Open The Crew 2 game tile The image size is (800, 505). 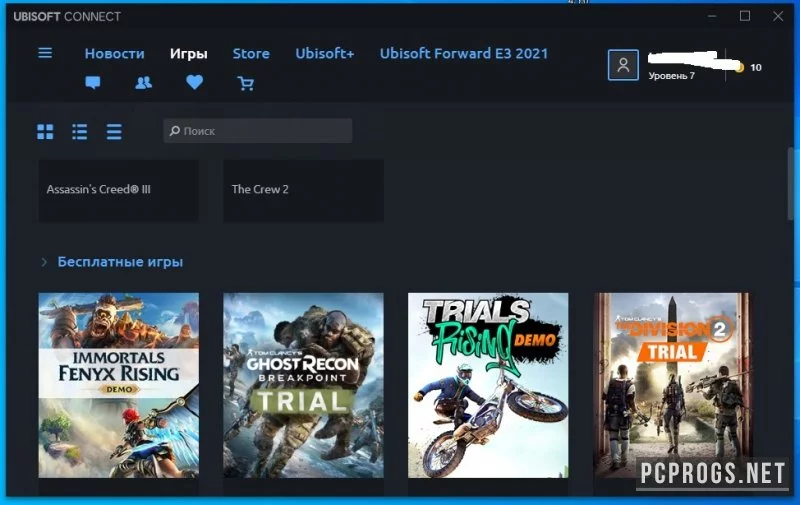[303, 190]
